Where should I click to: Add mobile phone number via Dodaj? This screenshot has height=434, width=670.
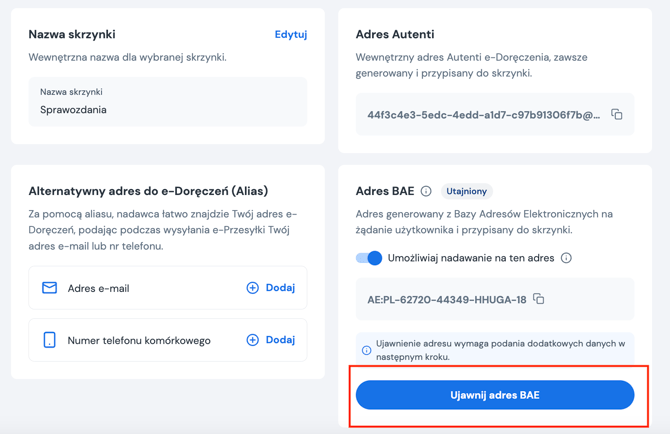click(x=280, y=340)
